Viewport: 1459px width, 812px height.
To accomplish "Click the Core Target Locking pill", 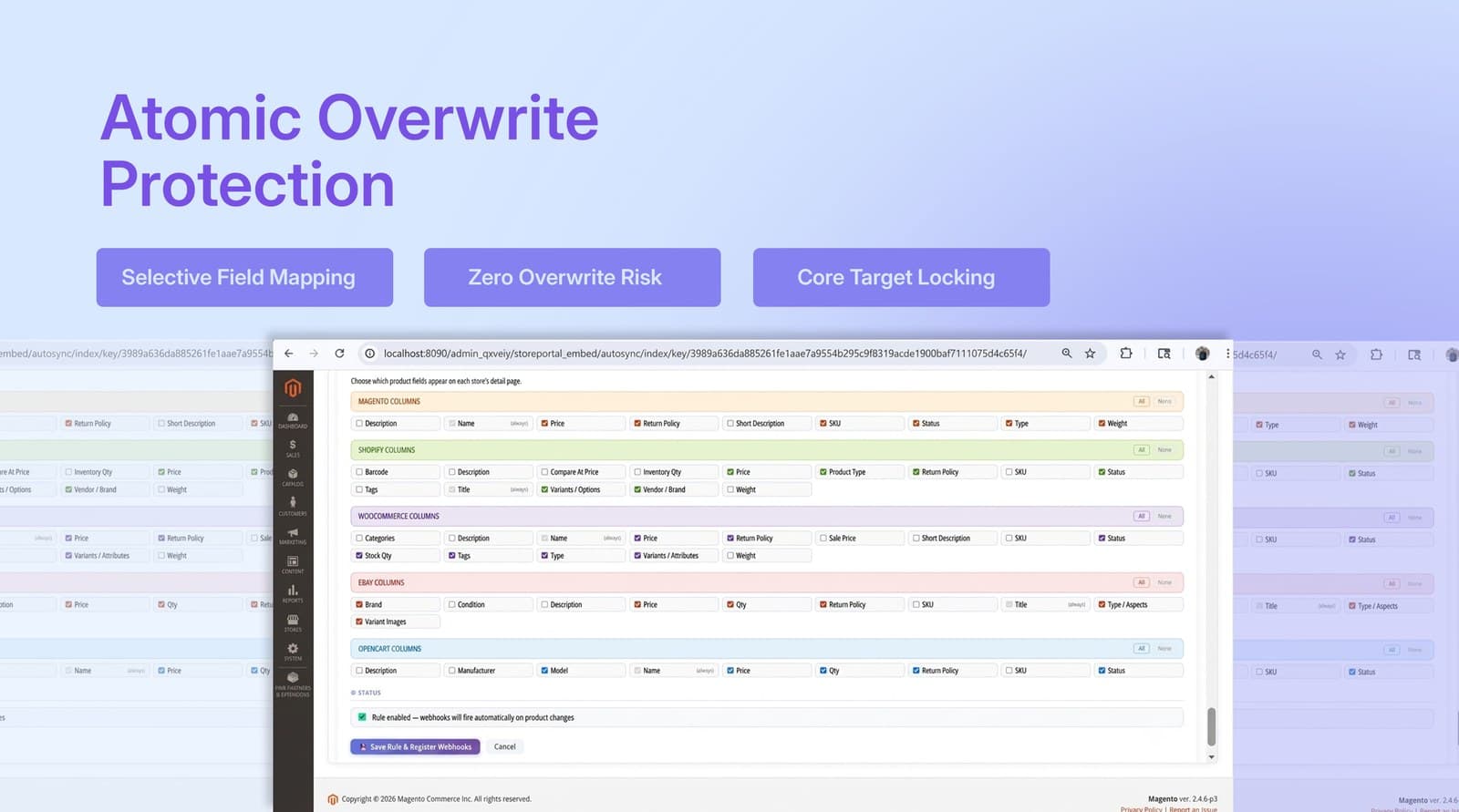I will (x=901, y=277).
